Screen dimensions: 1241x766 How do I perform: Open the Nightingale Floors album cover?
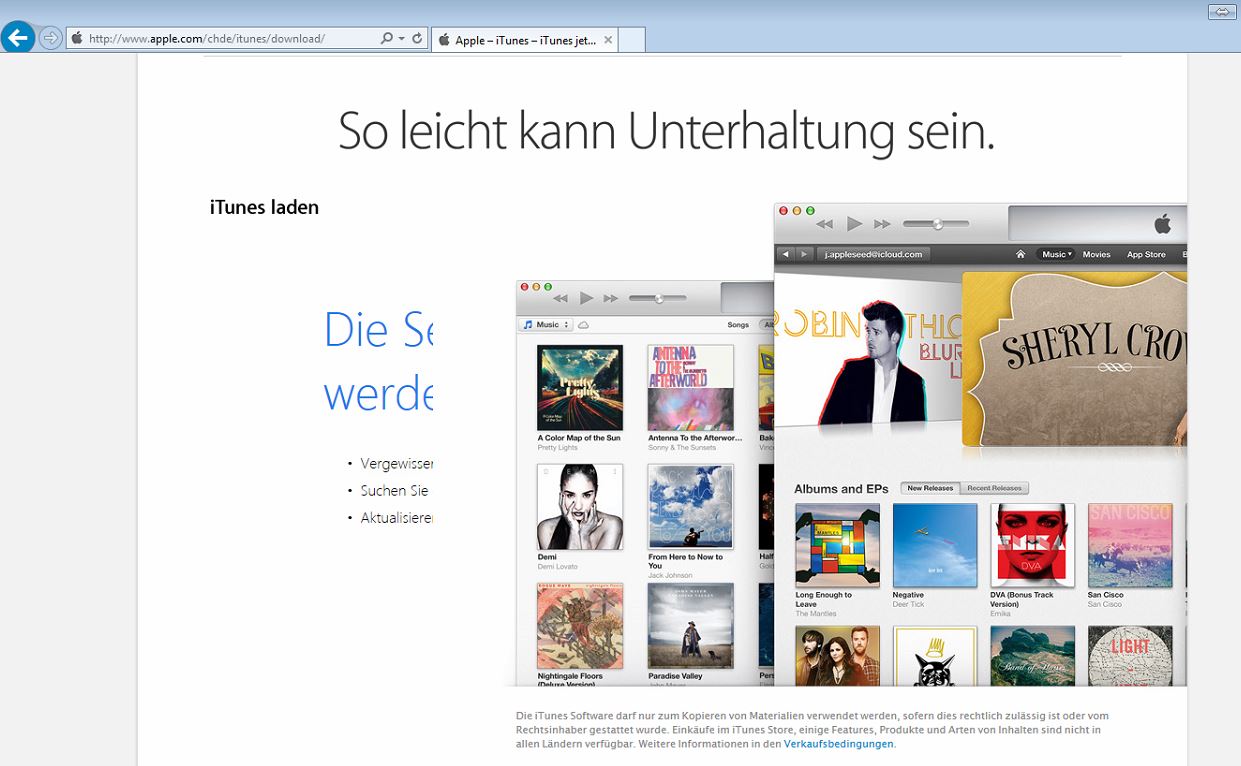point(580,626)
